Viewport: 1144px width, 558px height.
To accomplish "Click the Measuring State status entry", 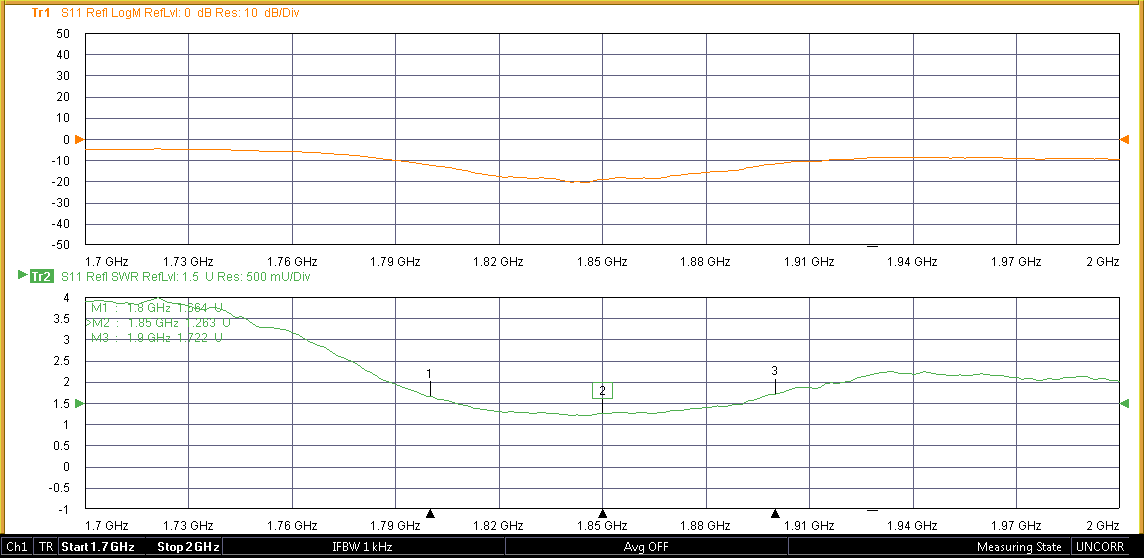I will click(1019, 547).
